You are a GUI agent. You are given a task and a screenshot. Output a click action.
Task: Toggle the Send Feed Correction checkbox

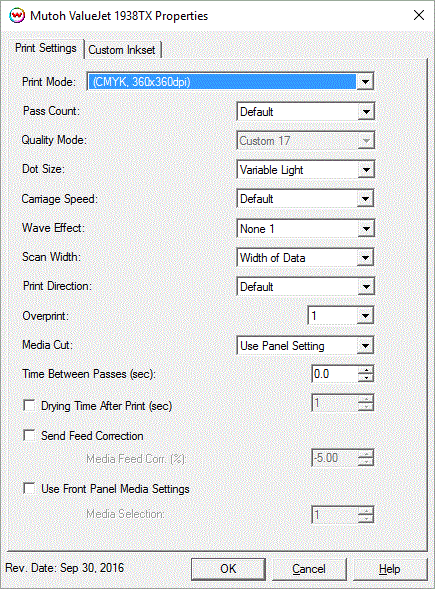(29, 435)
